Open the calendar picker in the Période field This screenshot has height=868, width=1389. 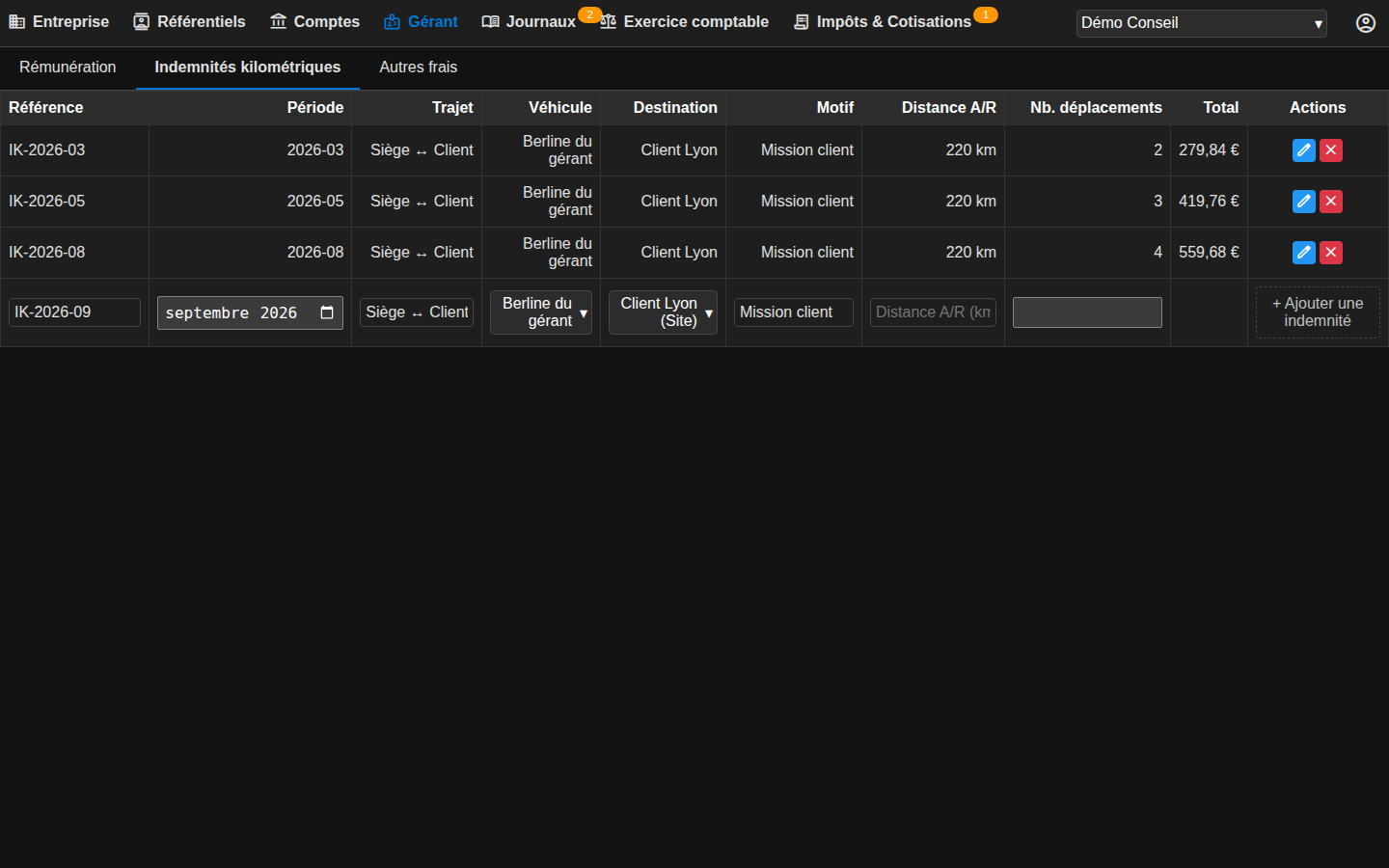(x=327, y=312)
